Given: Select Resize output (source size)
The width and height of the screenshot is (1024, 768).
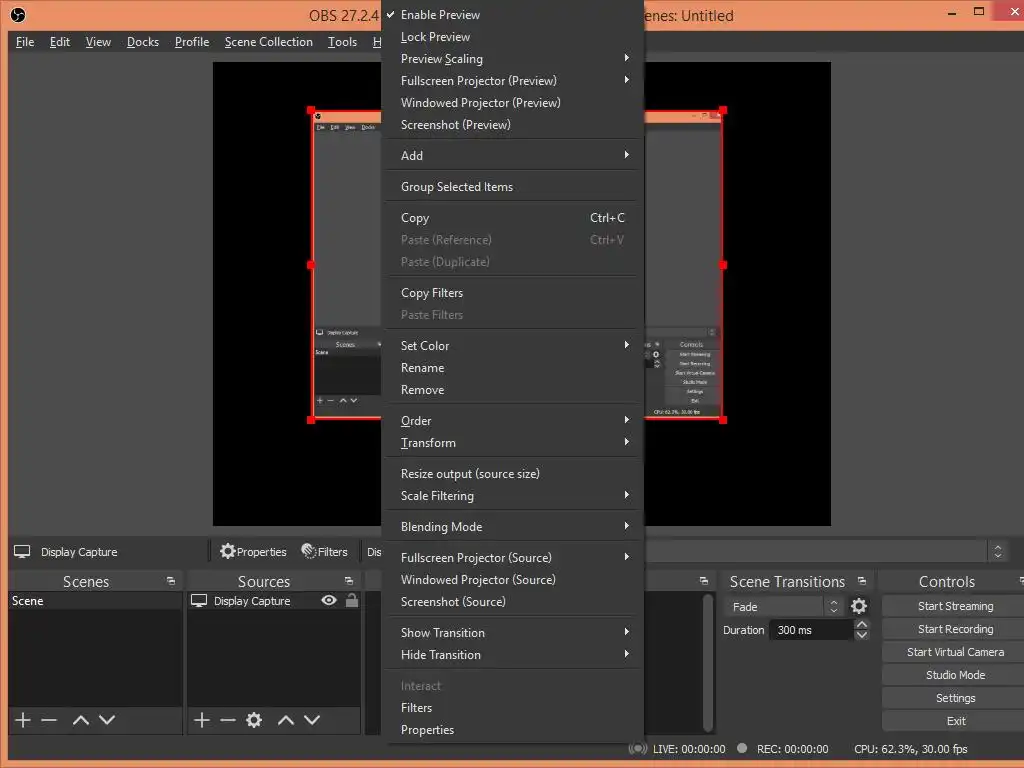Looking at the screenshot, I should [511, 473].
